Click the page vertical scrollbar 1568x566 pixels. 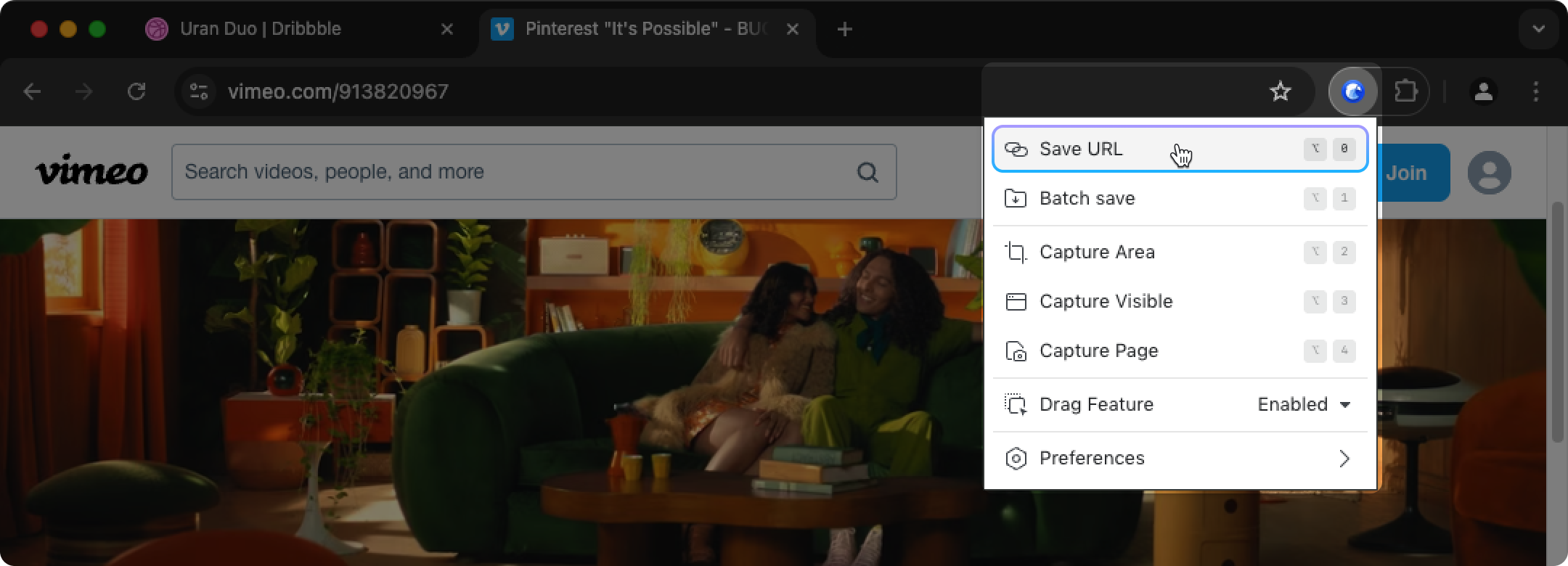click(x=1557, y=323)
